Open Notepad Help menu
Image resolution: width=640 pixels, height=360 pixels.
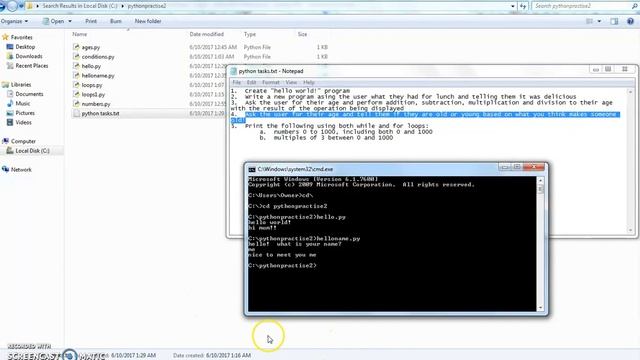click(x=309, y=82)
